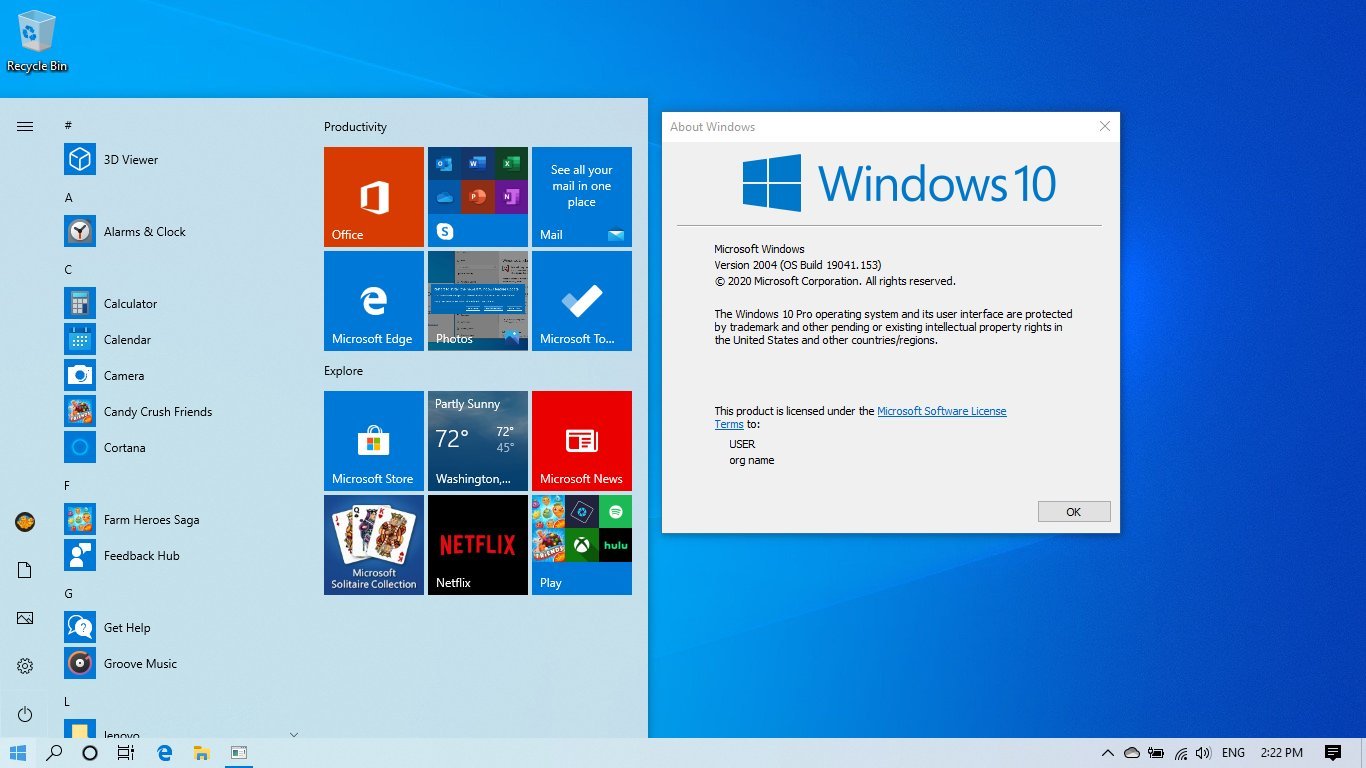Click the winver taskbar window button

pos(238,753)
